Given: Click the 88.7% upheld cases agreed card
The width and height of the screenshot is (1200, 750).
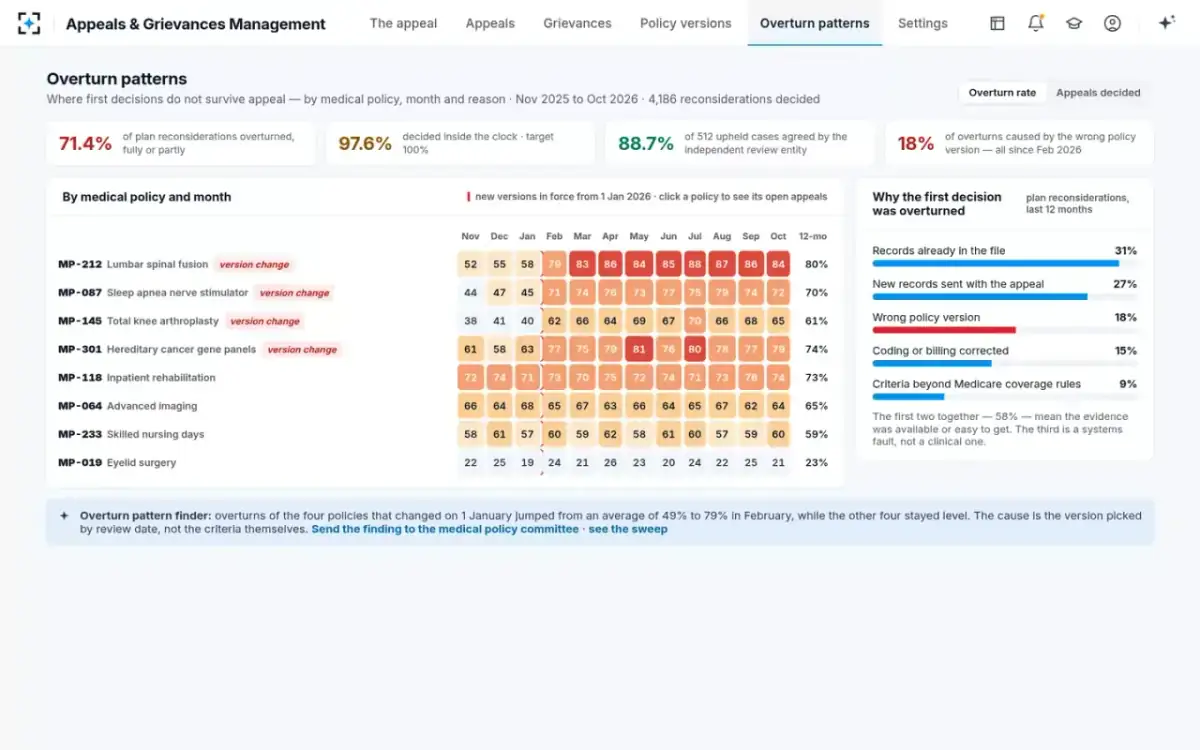Looking at the screenshot, I should 739,143.
